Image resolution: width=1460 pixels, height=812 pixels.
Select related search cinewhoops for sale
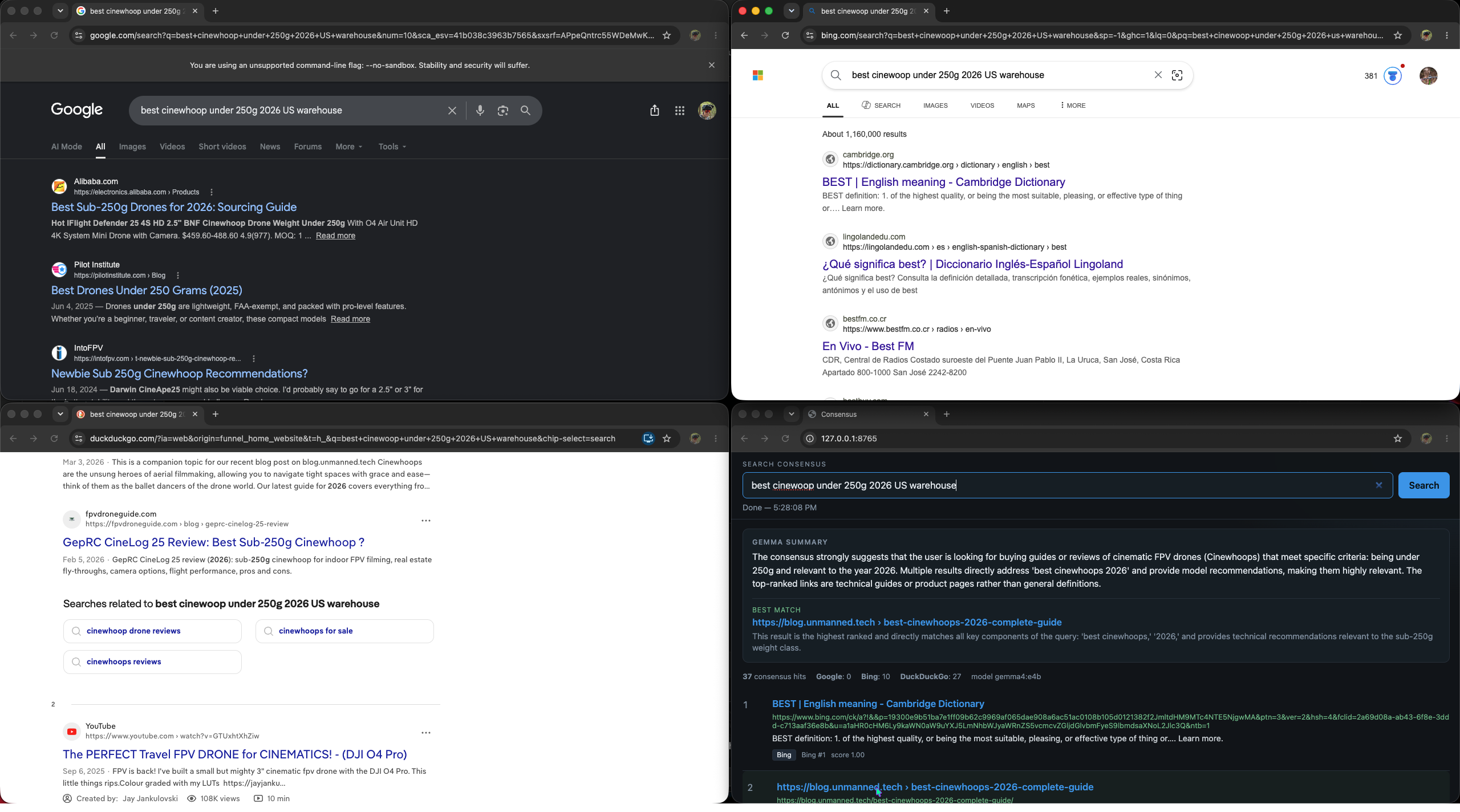coord(344,631)
